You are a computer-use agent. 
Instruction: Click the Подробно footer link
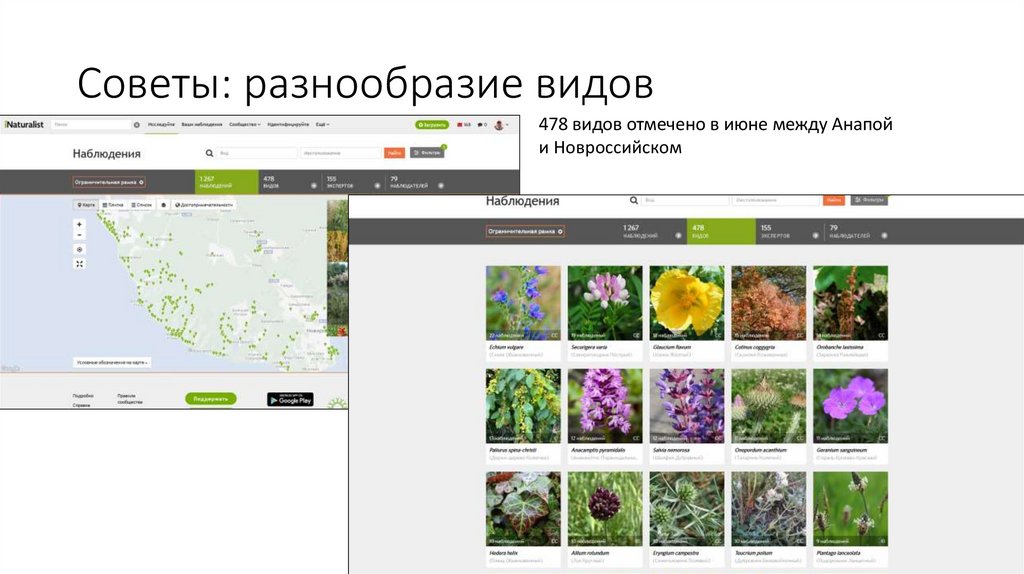(83, 396)
